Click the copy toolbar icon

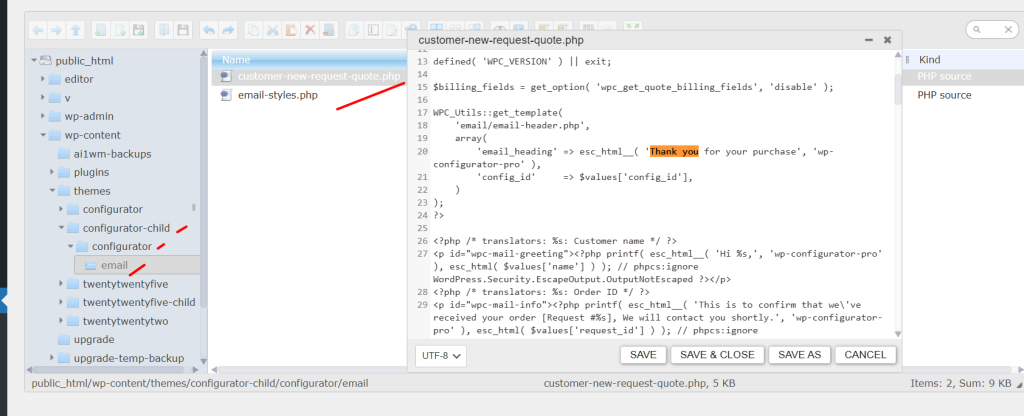pos(253,29)
